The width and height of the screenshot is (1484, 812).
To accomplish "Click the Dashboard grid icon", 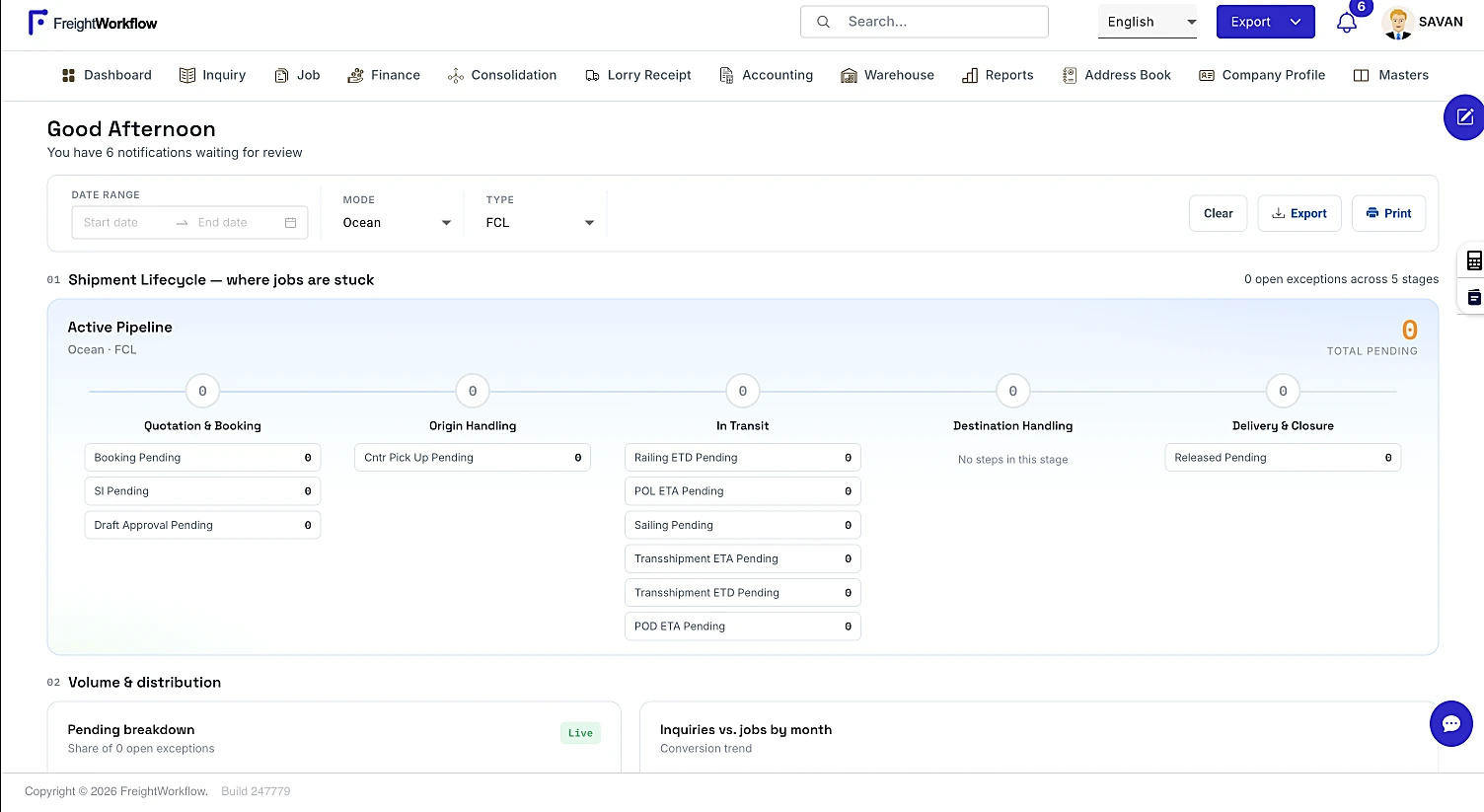I will pos(68,75).
